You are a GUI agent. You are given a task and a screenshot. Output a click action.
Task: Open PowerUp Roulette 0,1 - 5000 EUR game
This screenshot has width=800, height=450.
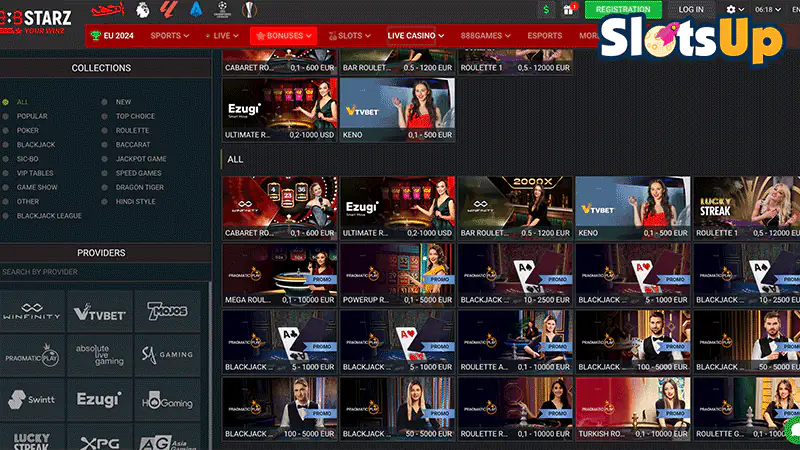tap(397, 274)
